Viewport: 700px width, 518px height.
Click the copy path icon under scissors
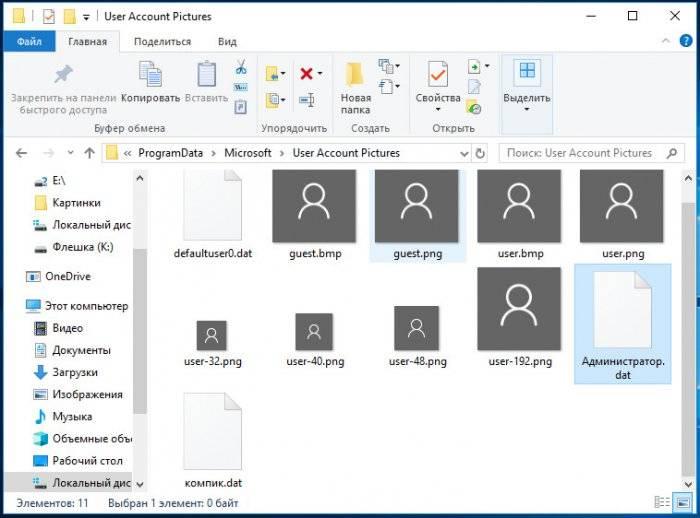(241, 87)
